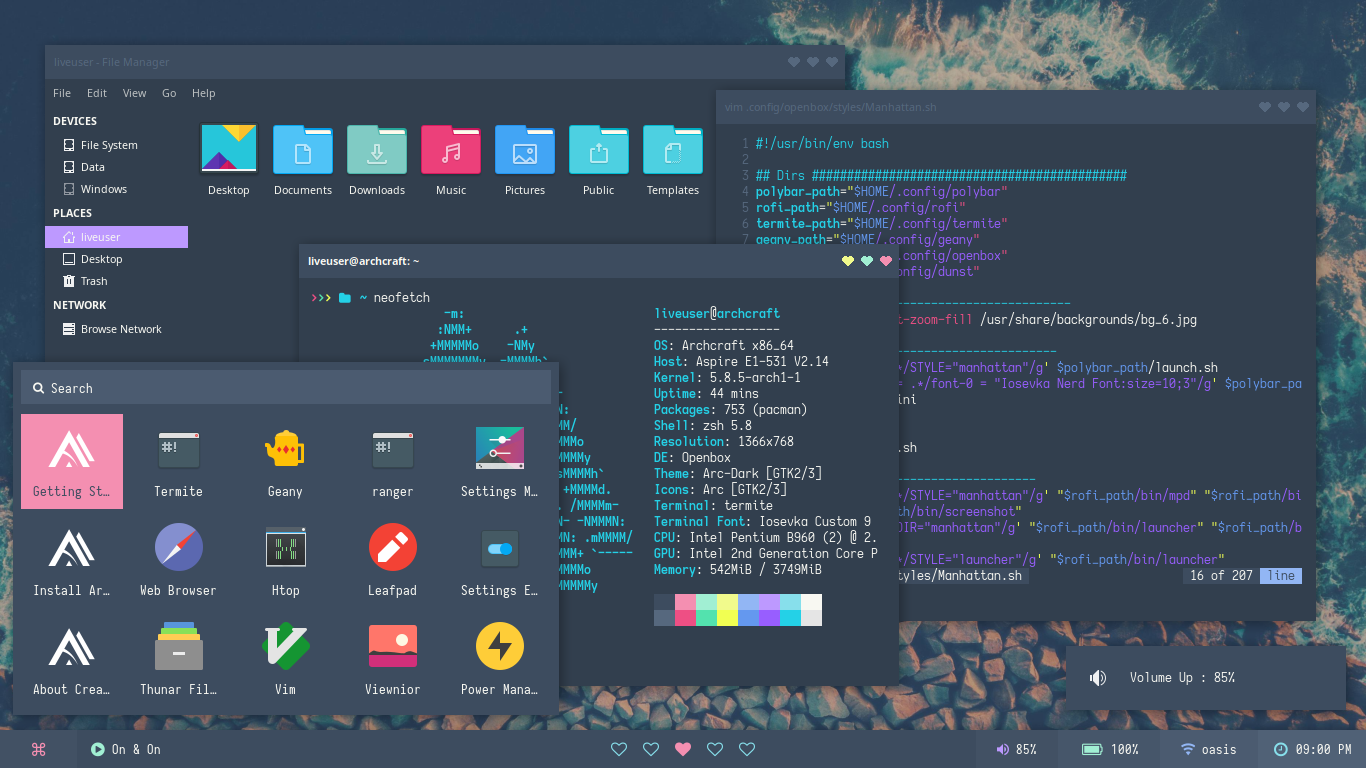Launch Thunar File Manager from launcher
Viewport: 1366px width, 768px height.
(179, 659)
